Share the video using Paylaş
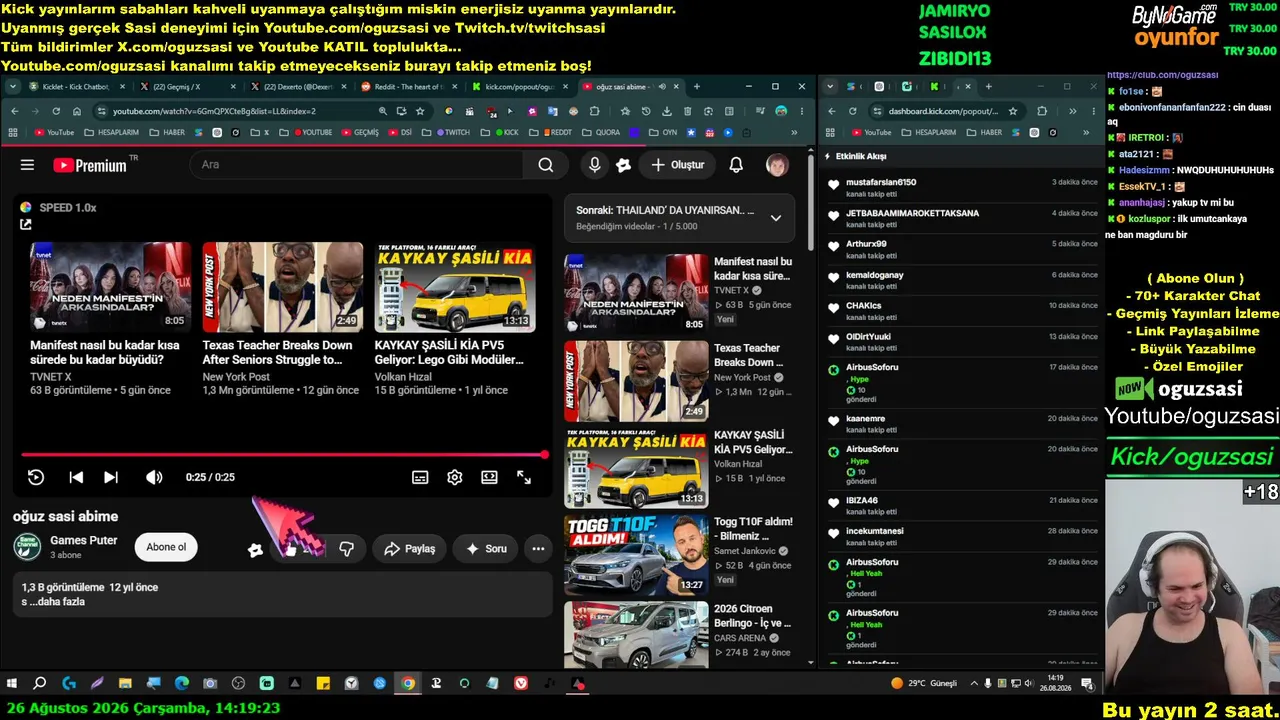Viewport: 1280px width, 720px height. tap(410, 549)
